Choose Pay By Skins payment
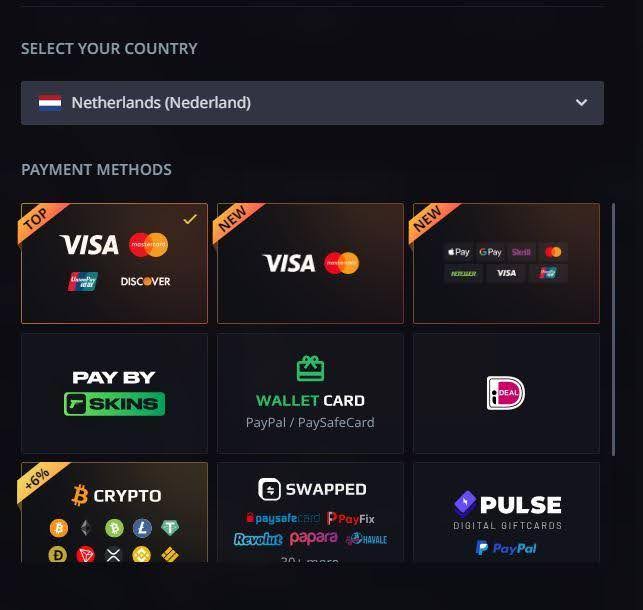Viewport: 643px width, 610px height. (114, 393)
